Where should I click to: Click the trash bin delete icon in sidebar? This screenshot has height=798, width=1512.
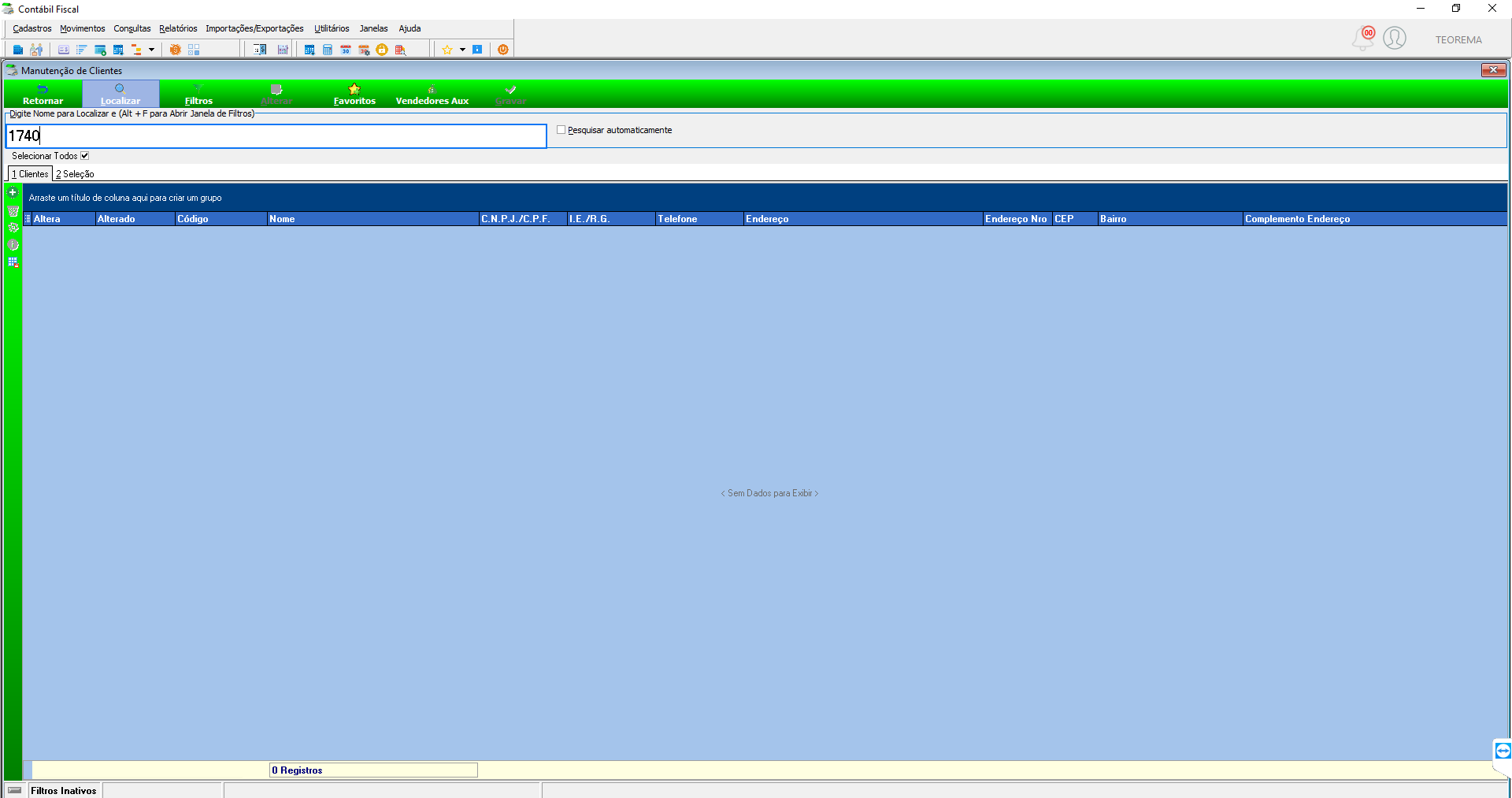[x=13, y=210]
